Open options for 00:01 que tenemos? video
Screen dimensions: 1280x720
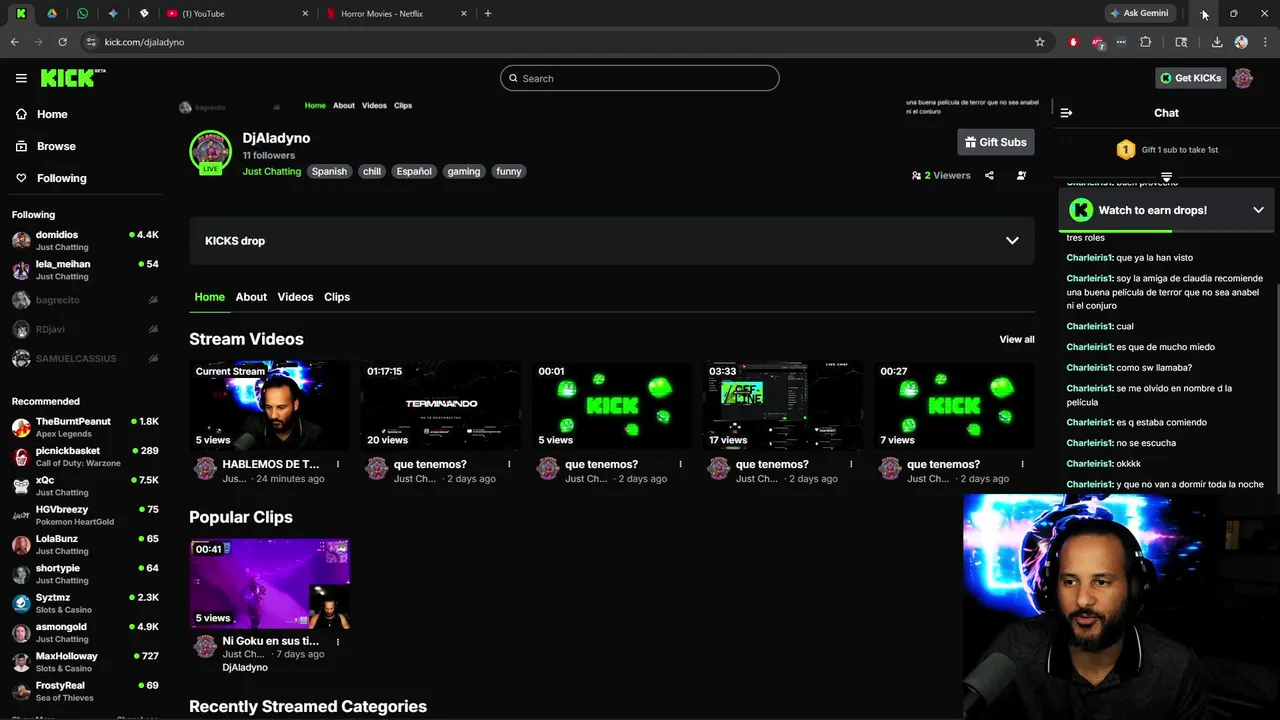(x=680, y=464)
